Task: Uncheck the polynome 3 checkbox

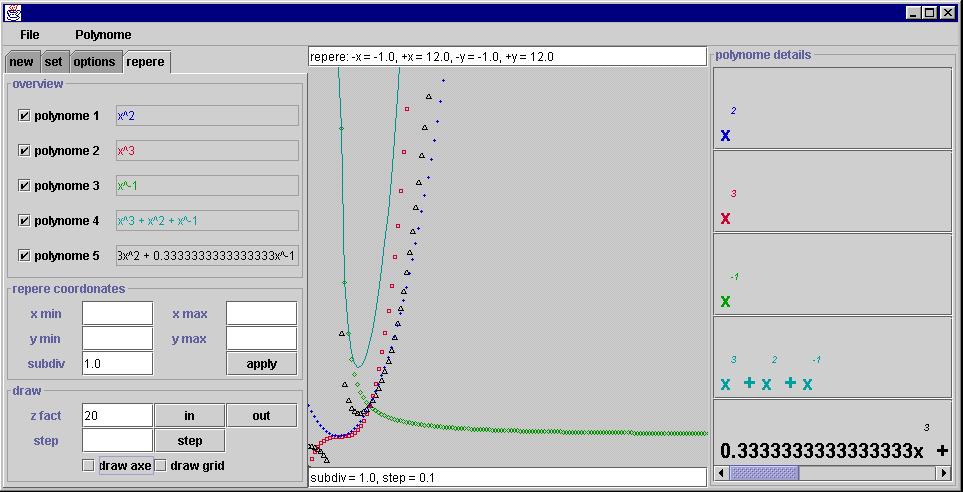Action: point(25,186)
